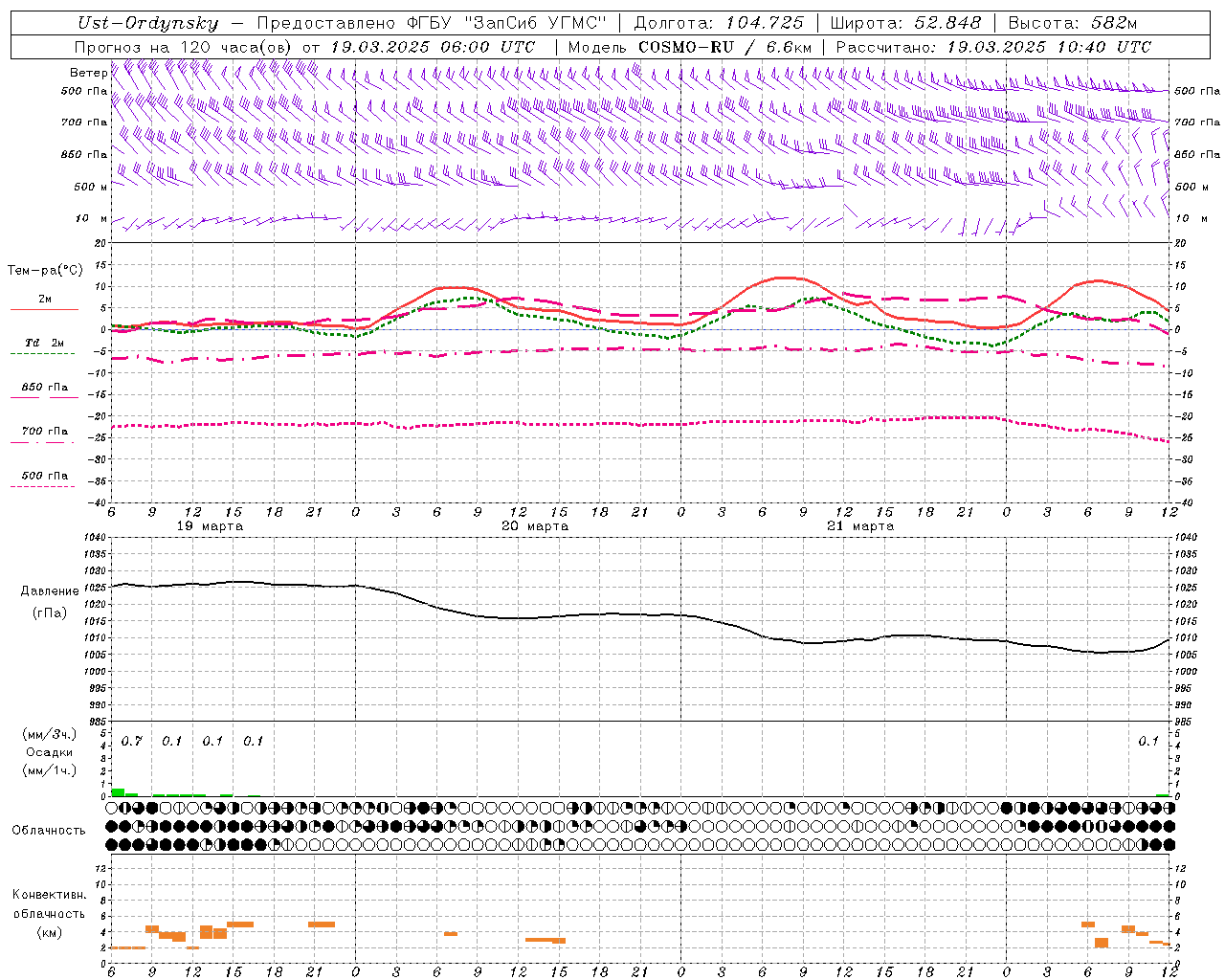Click the longitude value Долгота: 104.725
Screen dimensions: 1225x980
[x=719, y=24]
